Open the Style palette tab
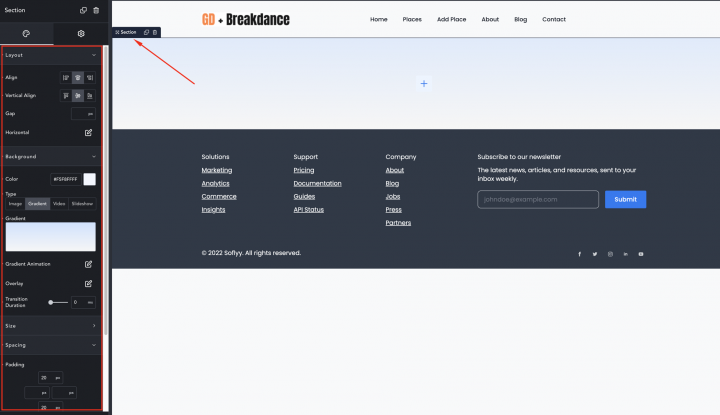Viewport: 720px width, 415px height. pos(26,33)
